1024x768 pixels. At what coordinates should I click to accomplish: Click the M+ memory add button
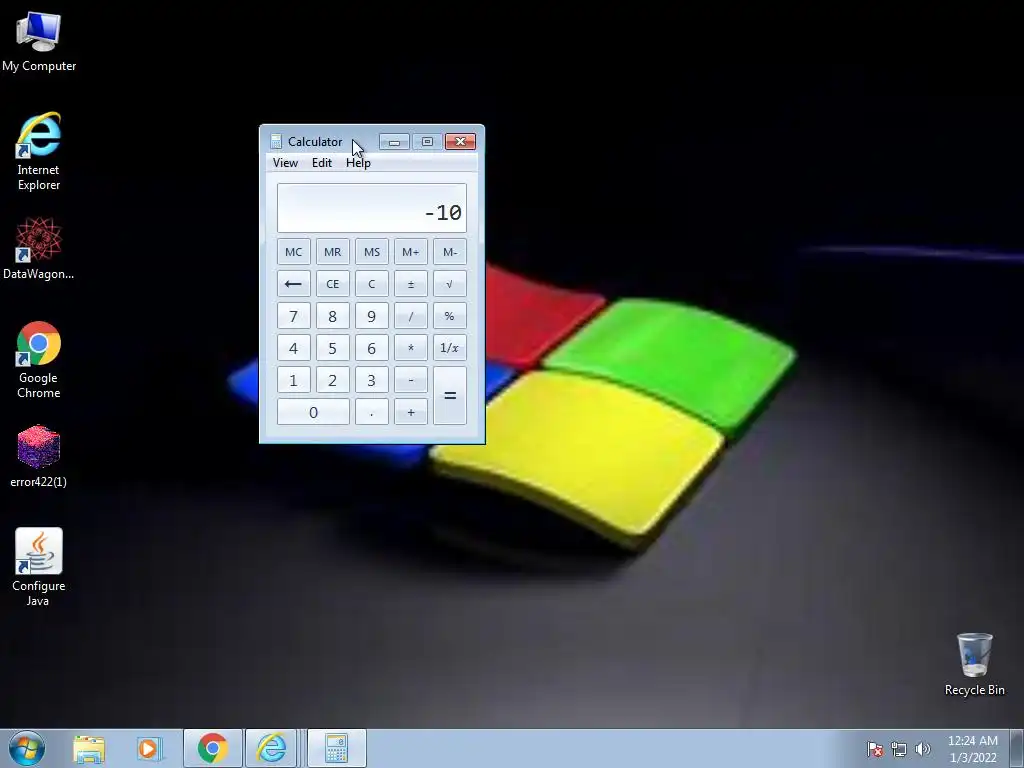(x=411, y=252)
